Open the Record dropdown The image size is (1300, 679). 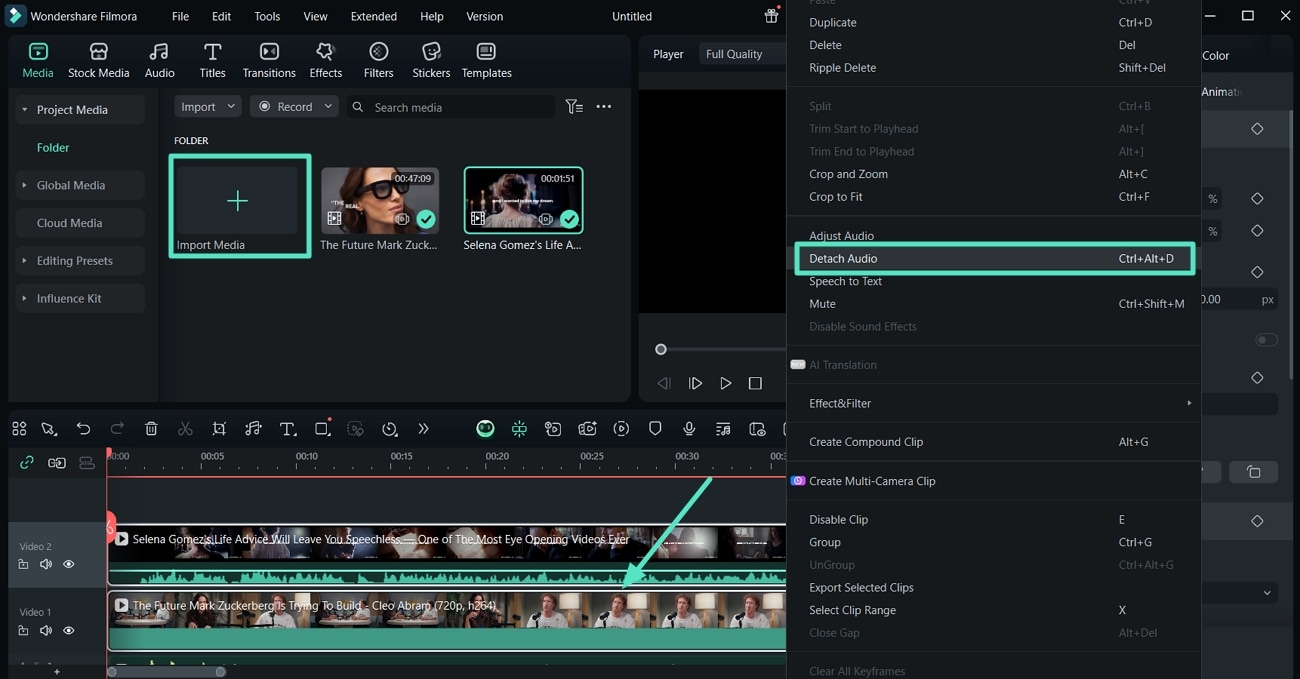click(294, 107)
